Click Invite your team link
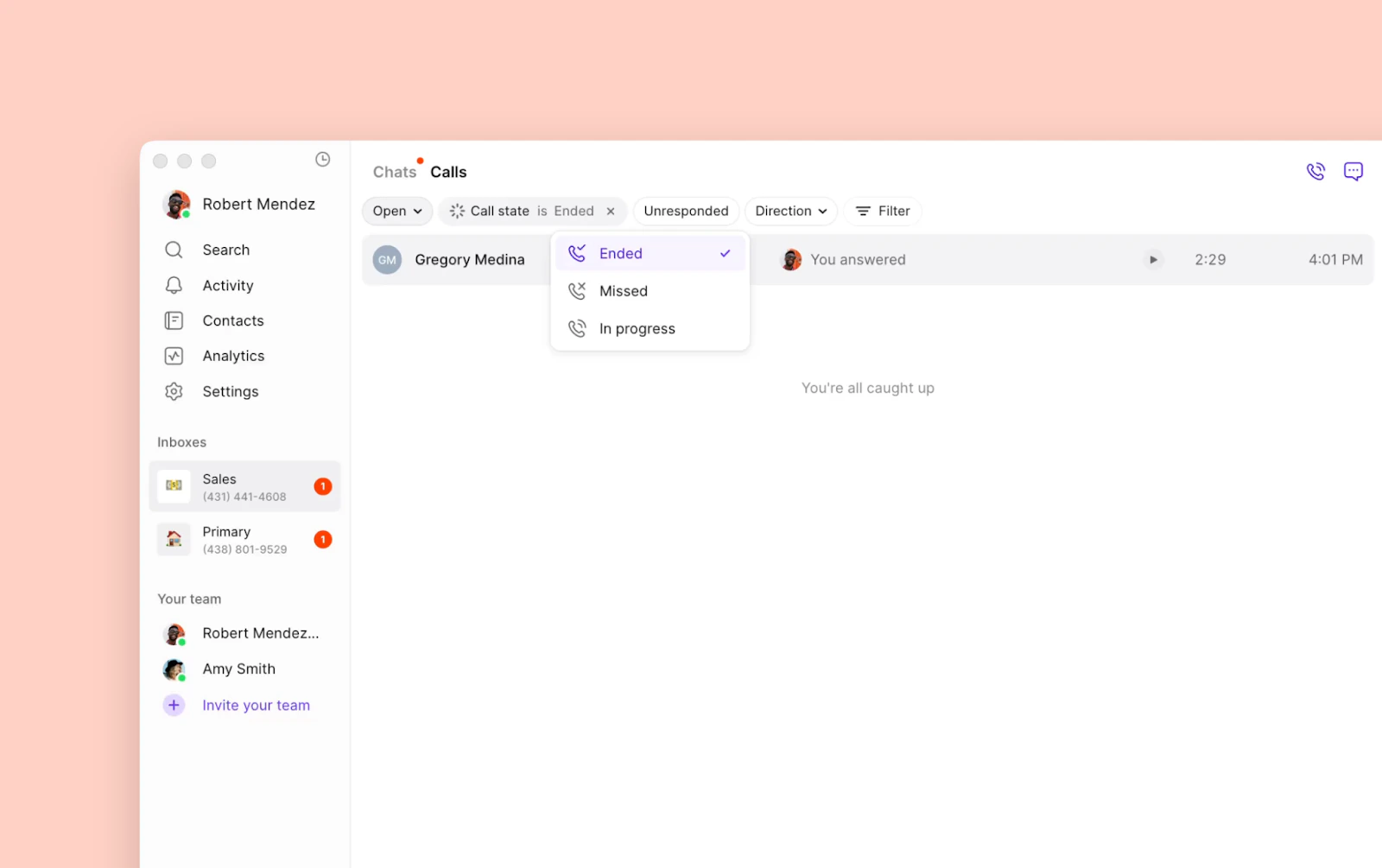1382x868 pixels. tap(256, 705)
